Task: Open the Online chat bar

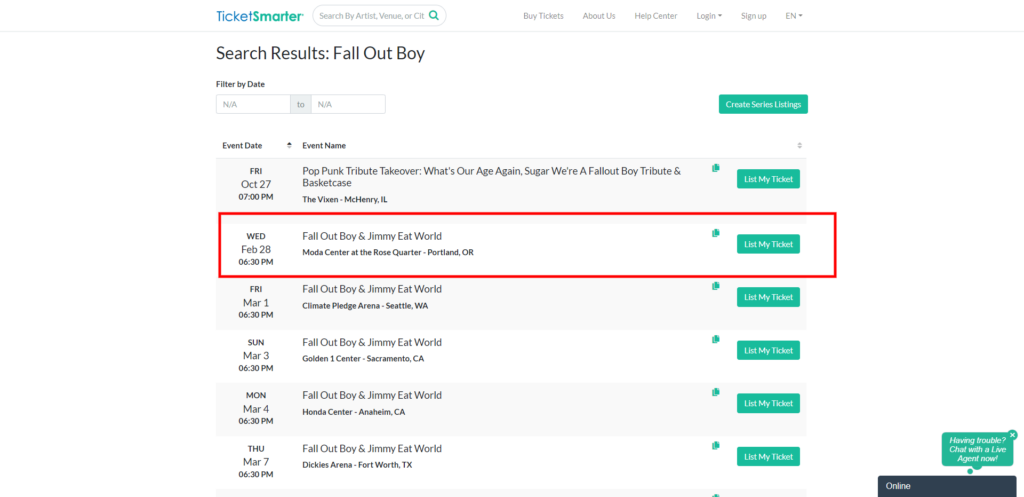Action: click(x=950, y=486)
